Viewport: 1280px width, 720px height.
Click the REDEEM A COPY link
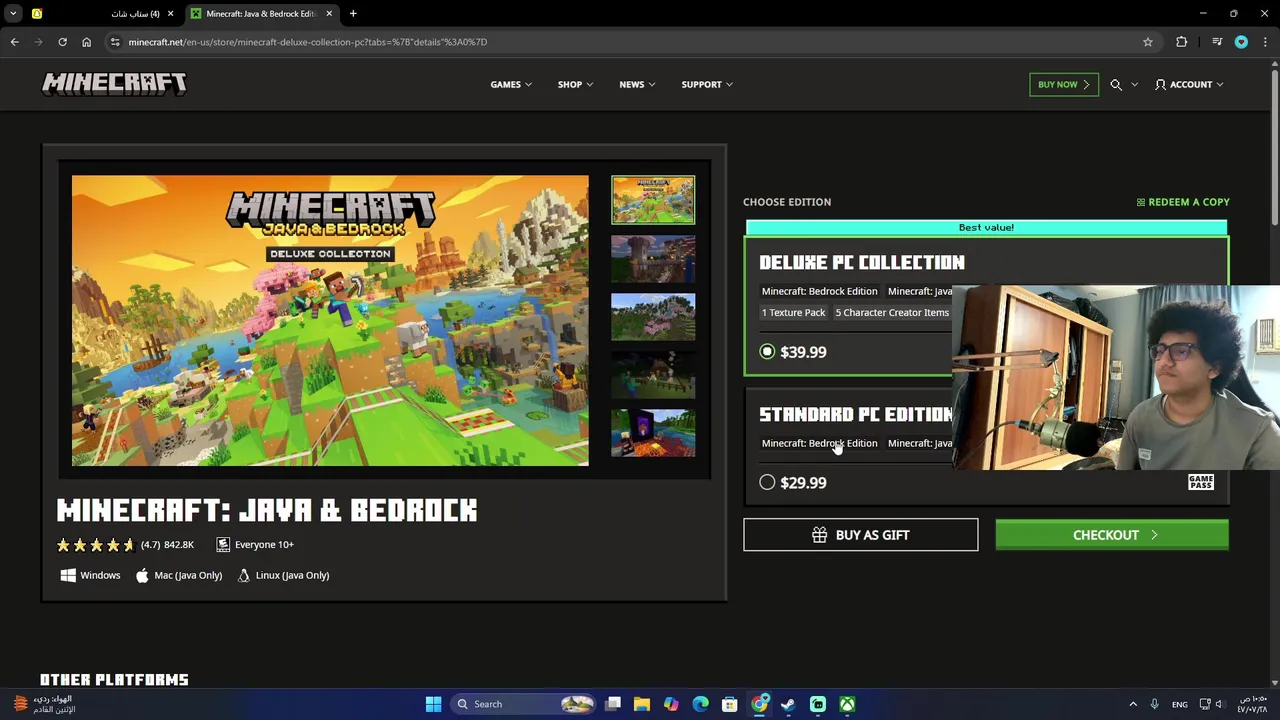click(1183, 202)
